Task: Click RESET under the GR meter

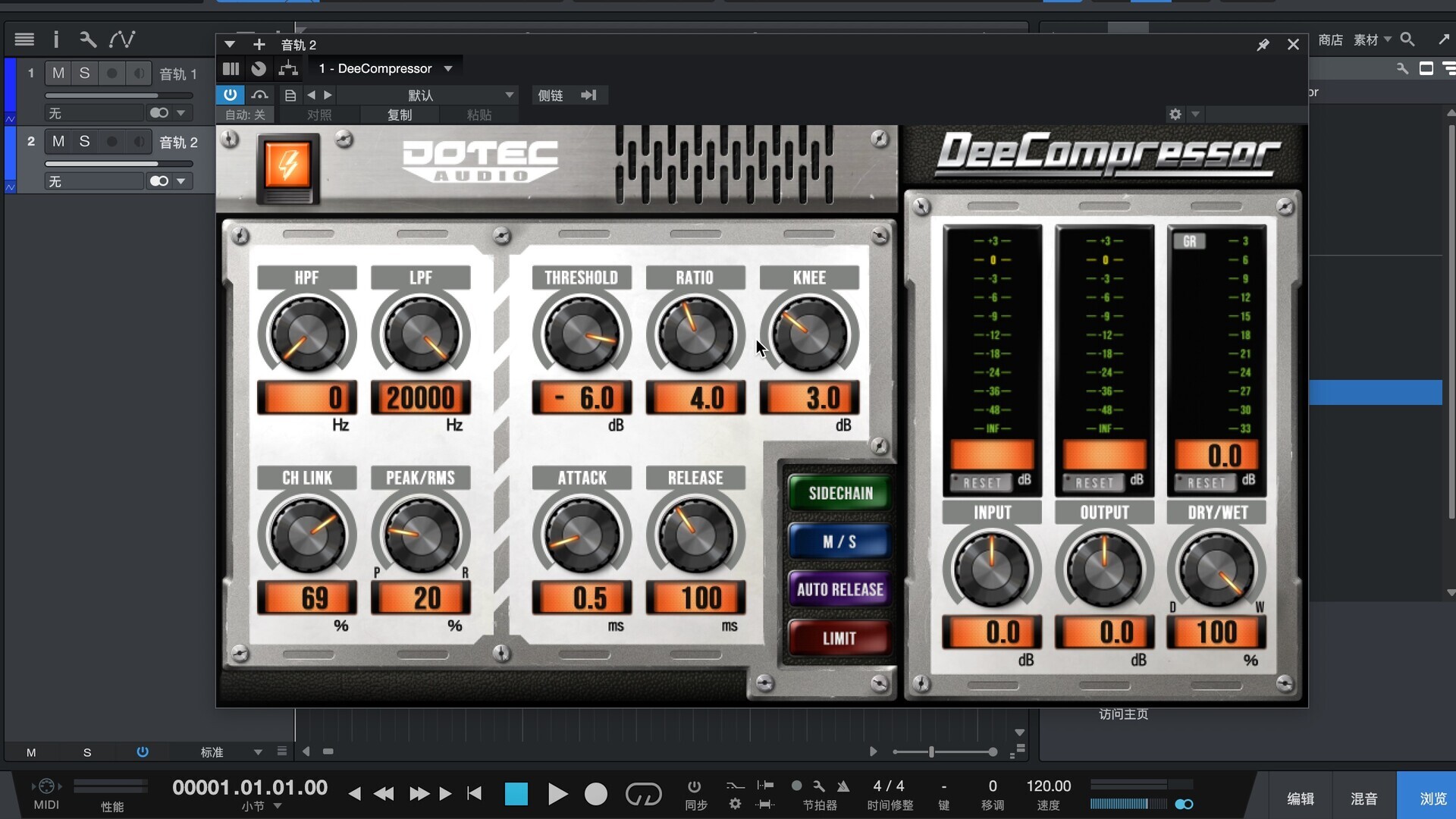Action: tap(1207, 482)
